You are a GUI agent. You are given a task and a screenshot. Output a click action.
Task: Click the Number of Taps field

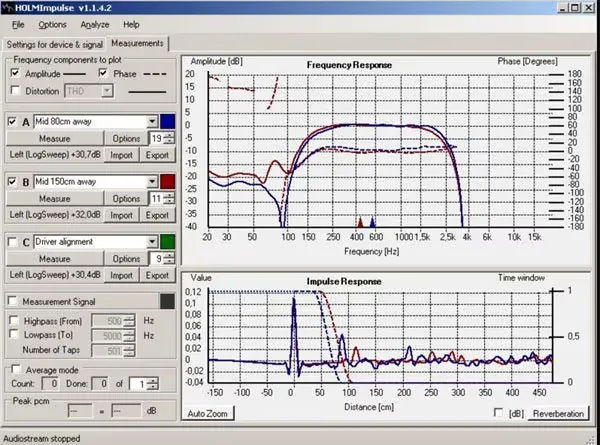108,350
